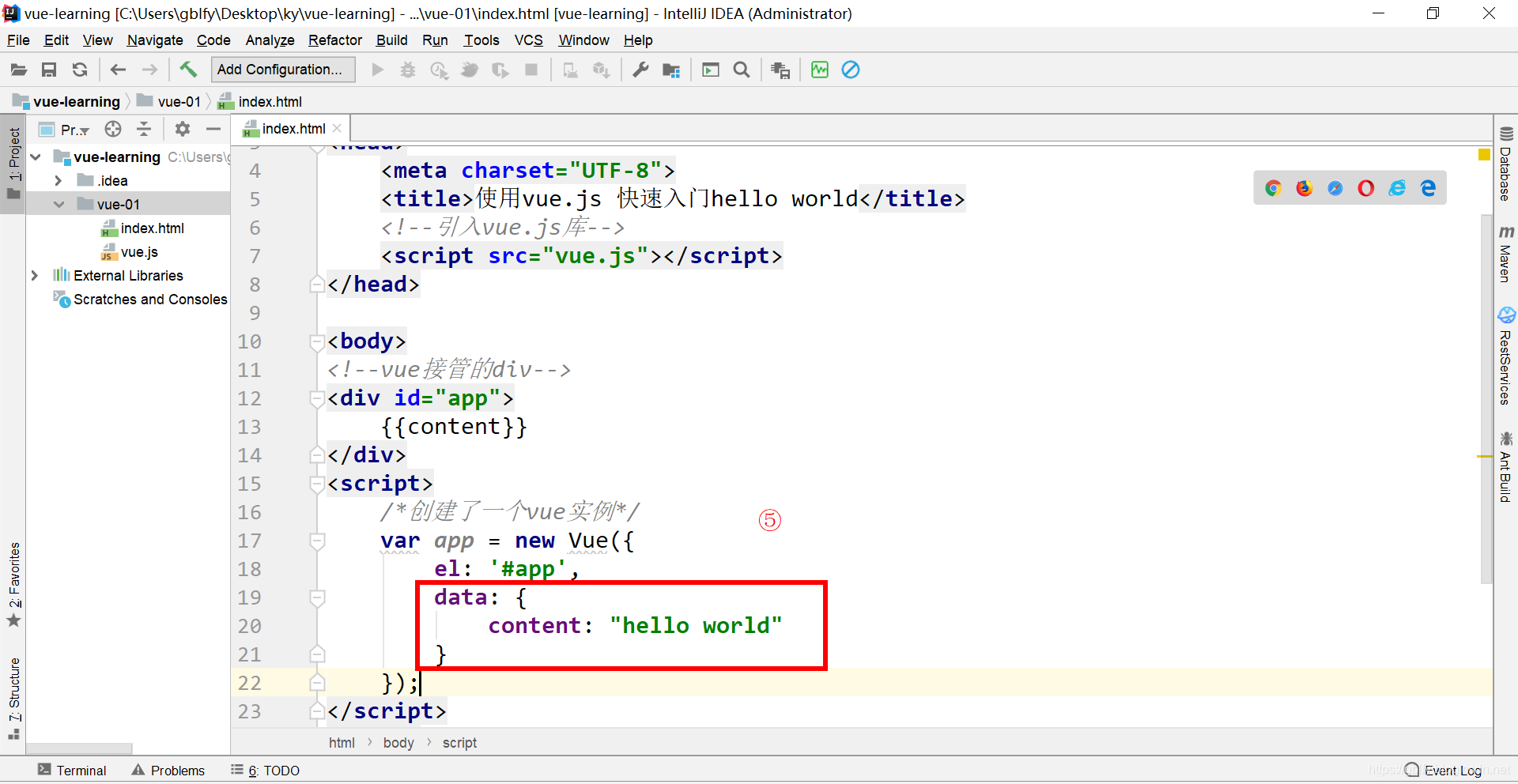Expand External Libraries node
This screenshot has height=784, width=1518.
pos(35,276)
